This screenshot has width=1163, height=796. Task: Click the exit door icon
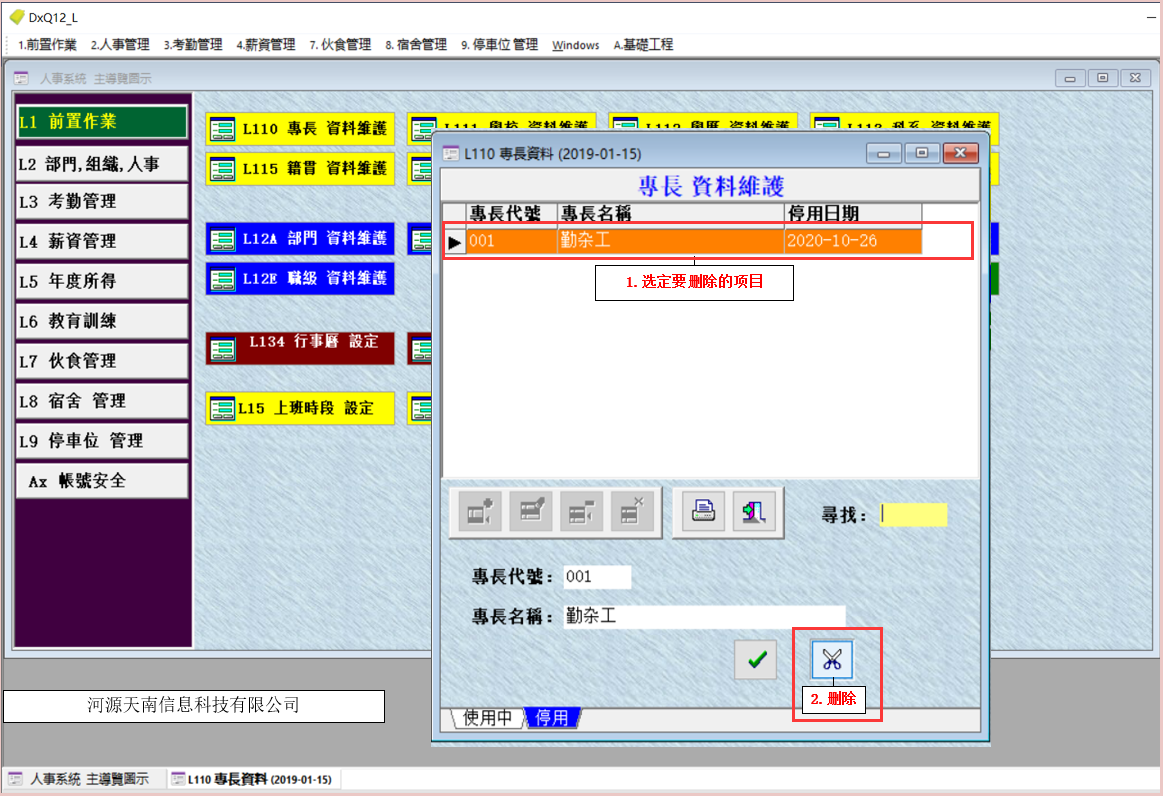coord(754,511)
